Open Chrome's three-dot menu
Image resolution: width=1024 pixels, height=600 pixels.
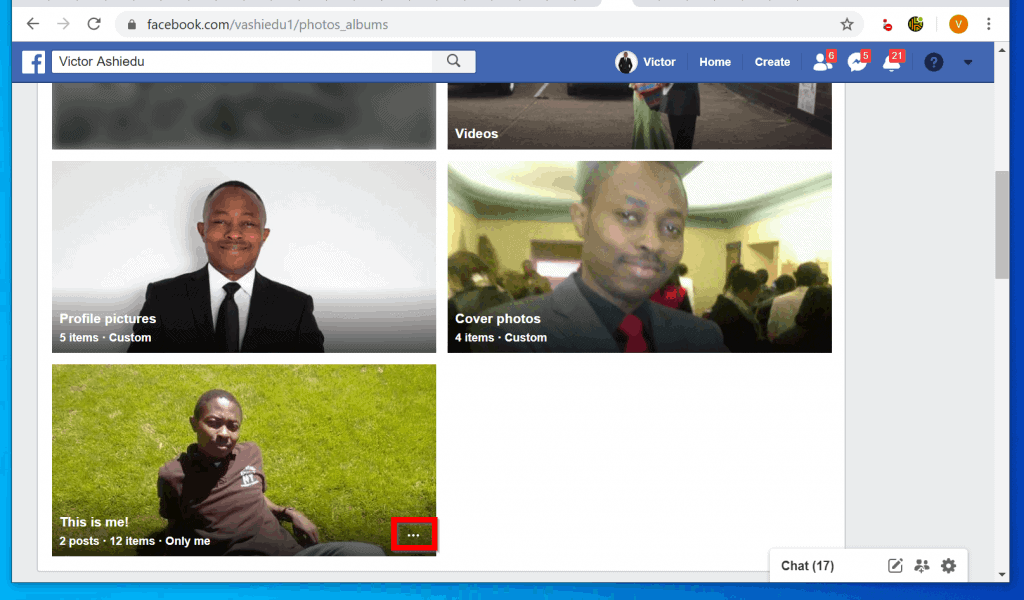(x=989, y=24)
